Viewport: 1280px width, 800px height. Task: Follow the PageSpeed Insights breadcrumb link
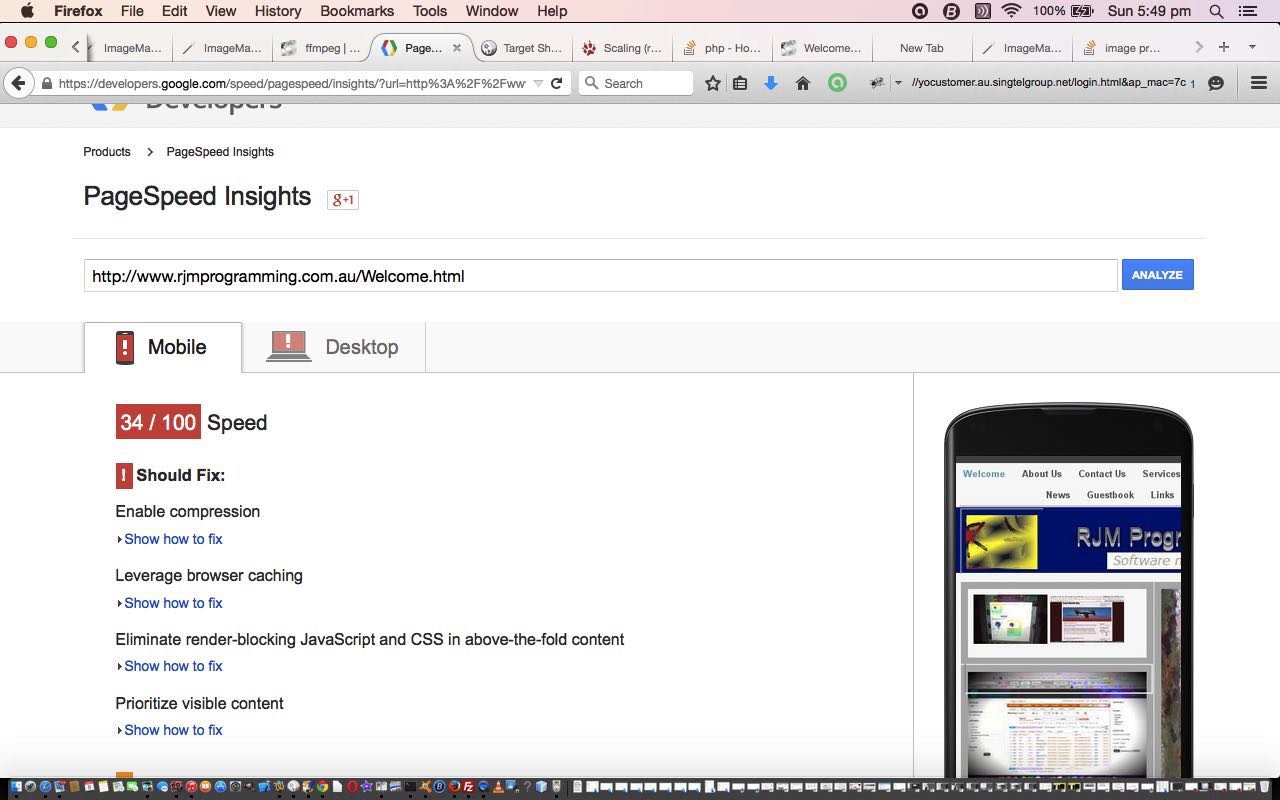point(220,152)
